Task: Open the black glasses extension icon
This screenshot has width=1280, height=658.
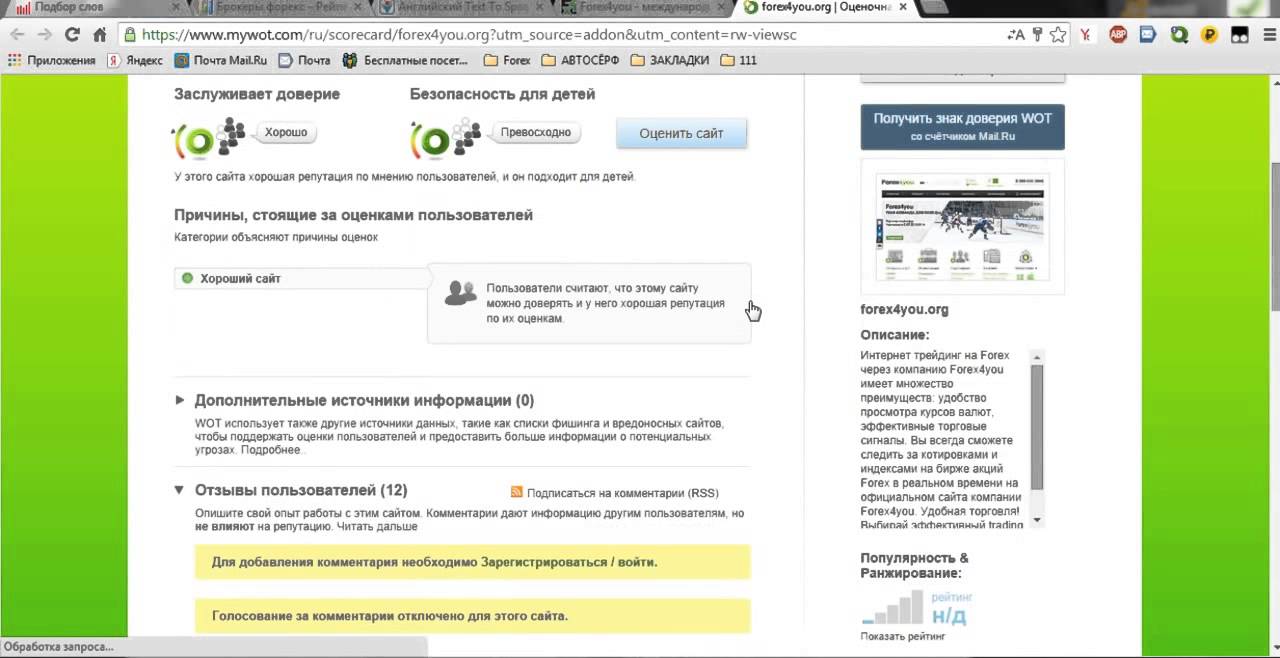Action: (x=1240, y=35)
